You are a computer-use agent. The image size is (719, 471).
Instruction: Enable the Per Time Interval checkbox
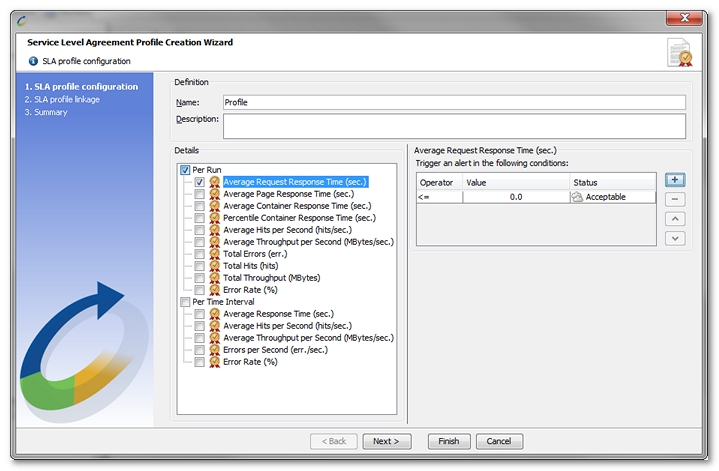pyautogui.click(x=185, y=302)
